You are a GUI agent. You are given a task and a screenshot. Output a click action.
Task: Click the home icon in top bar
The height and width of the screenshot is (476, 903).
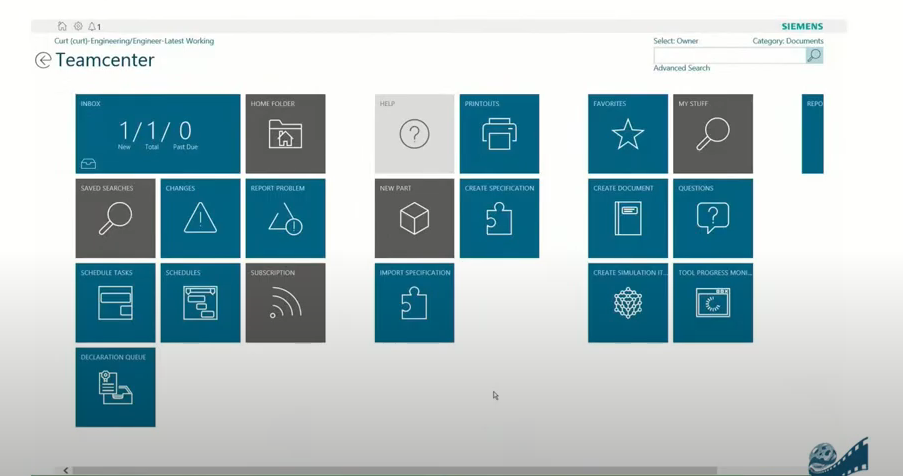[x=62, y=26]
